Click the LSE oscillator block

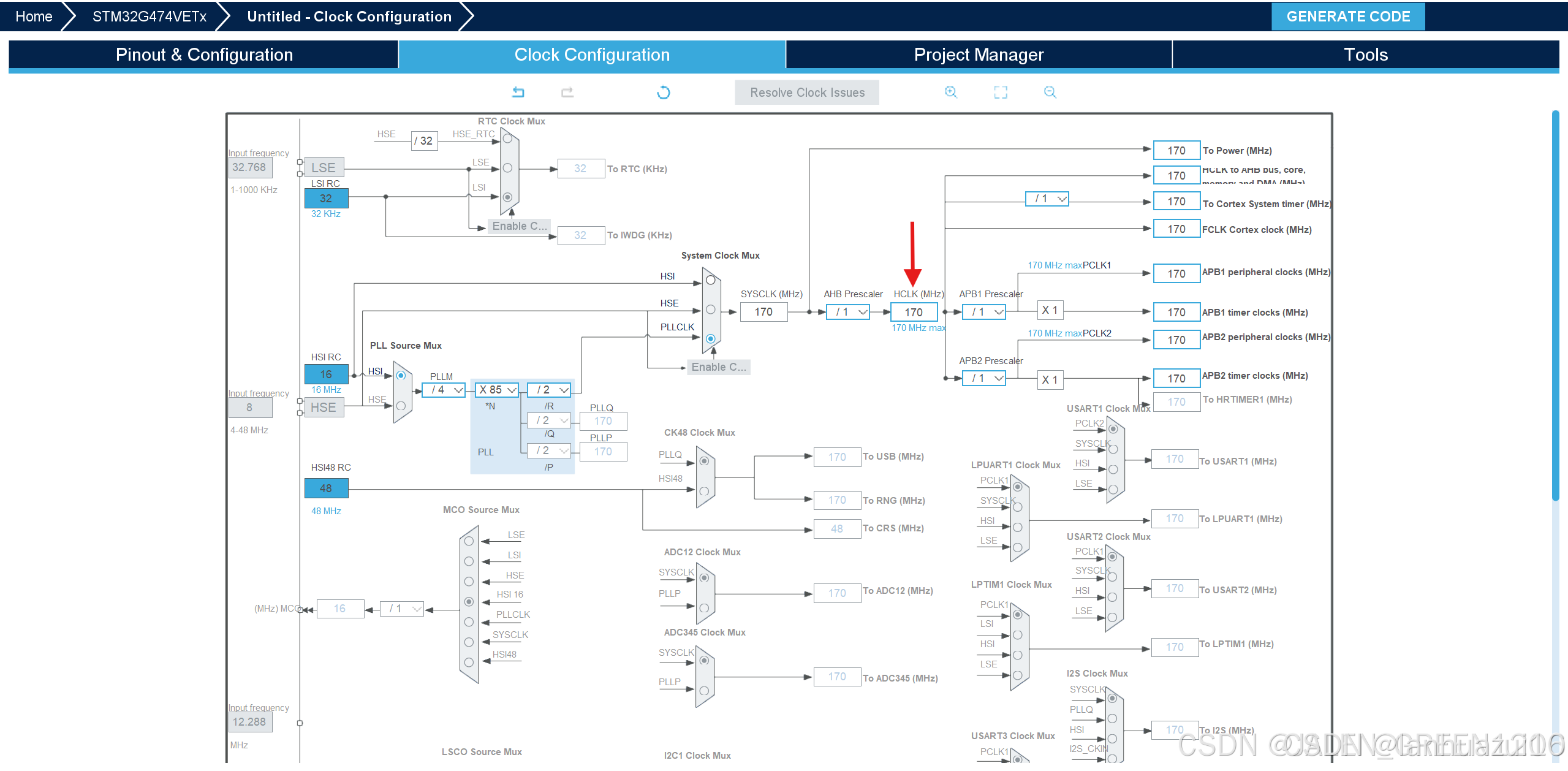pyautogui.click(x=324, y=167)
